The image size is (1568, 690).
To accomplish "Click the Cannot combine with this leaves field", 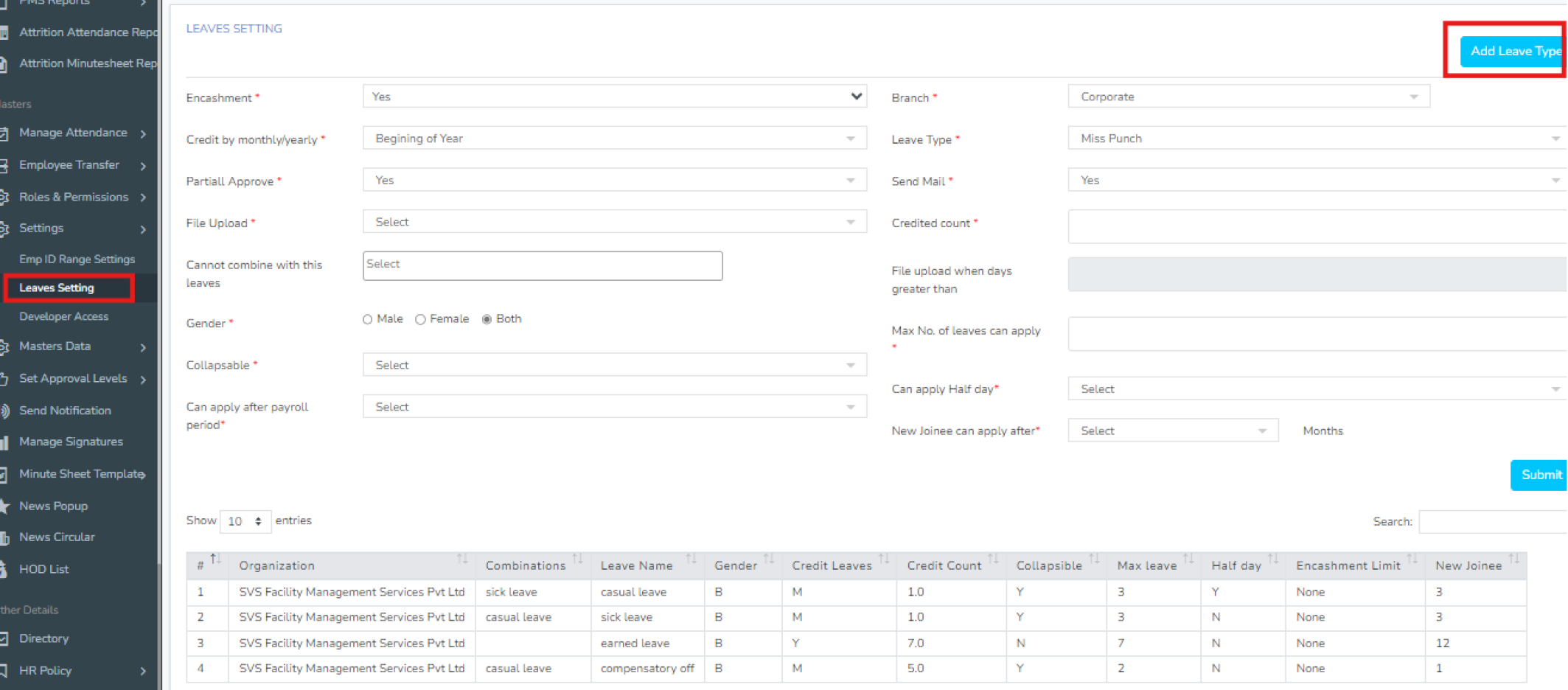I will [543, 265].
